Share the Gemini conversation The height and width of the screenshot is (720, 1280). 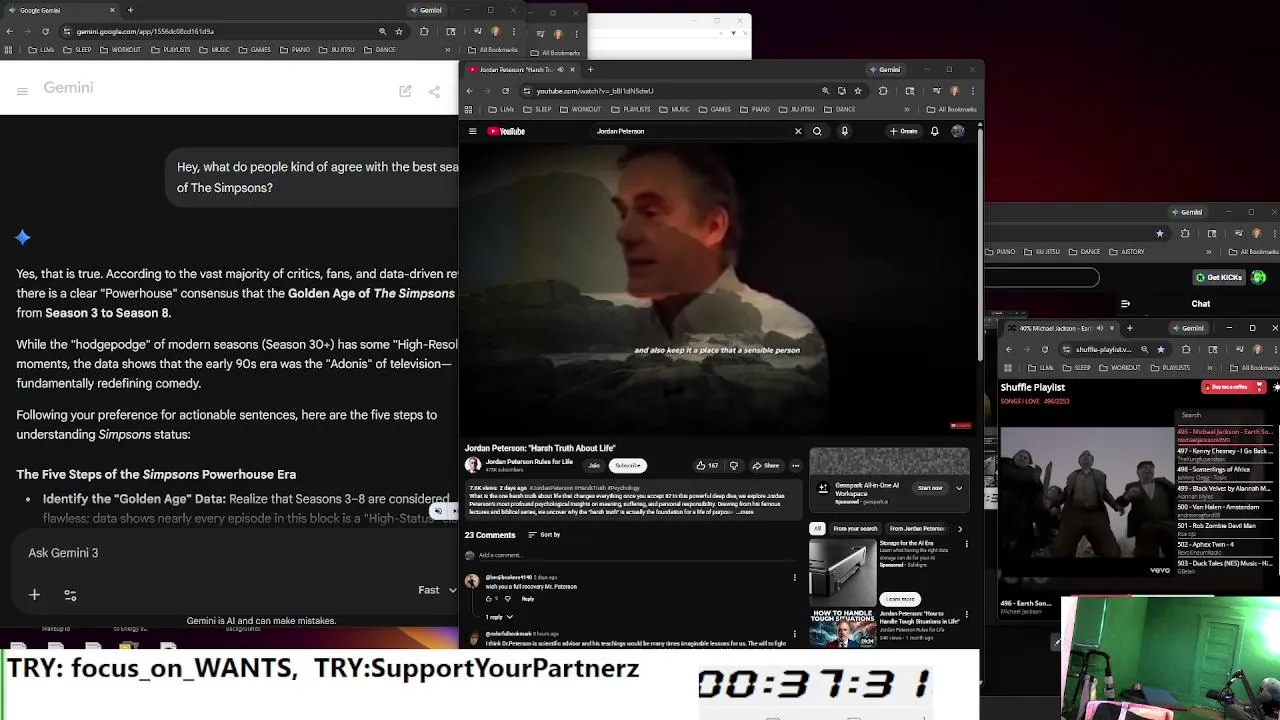[434, 91]
